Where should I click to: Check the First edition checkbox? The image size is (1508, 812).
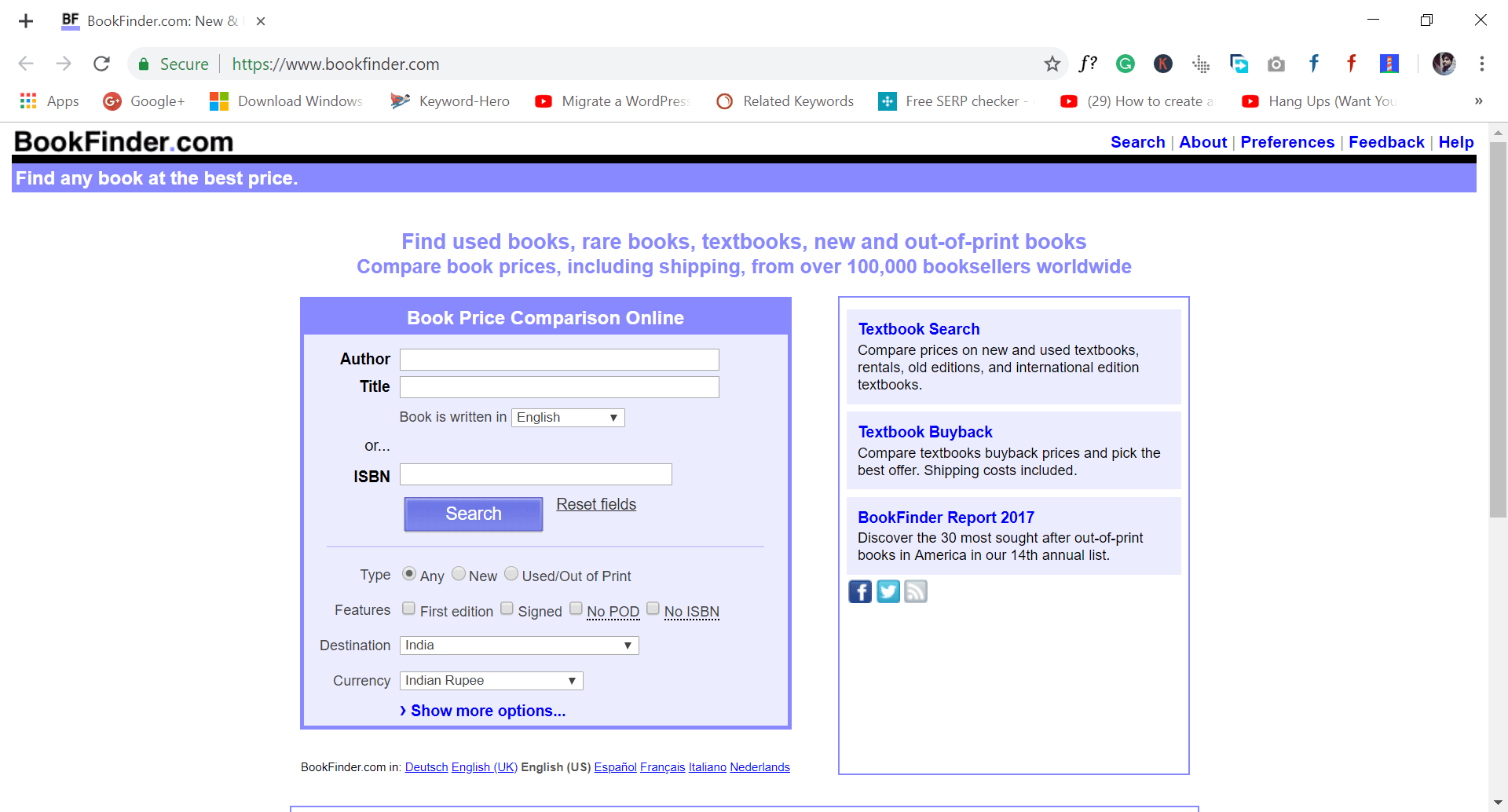pos(408,609)
